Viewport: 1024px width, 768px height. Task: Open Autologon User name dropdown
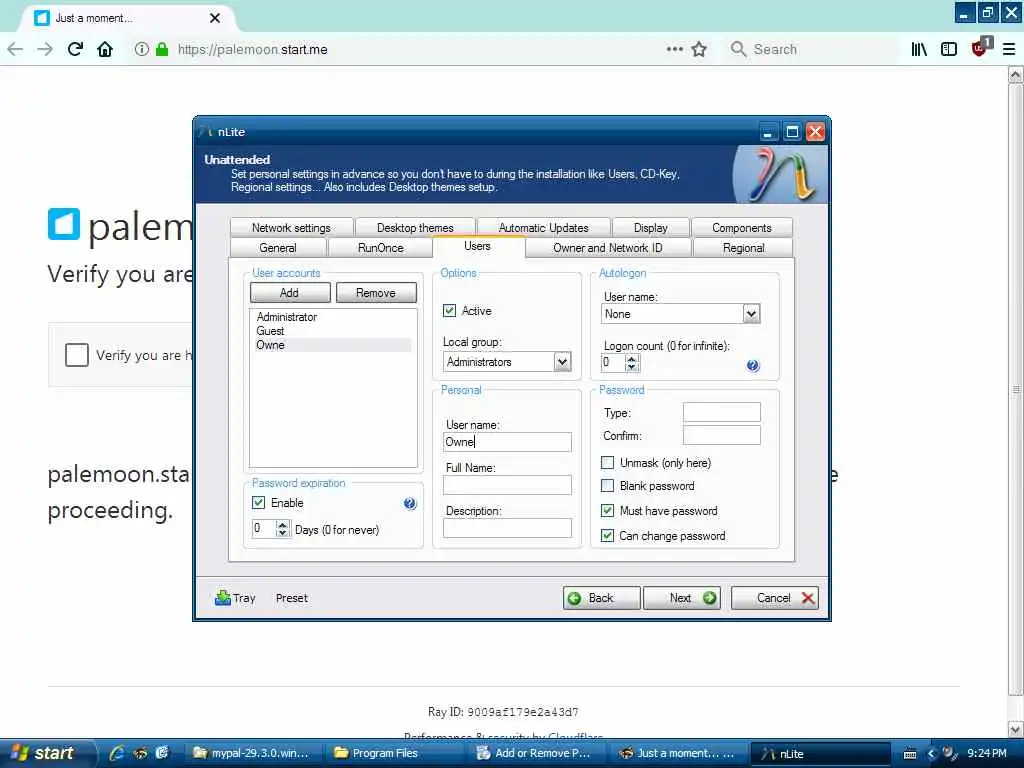click(752, 314)
